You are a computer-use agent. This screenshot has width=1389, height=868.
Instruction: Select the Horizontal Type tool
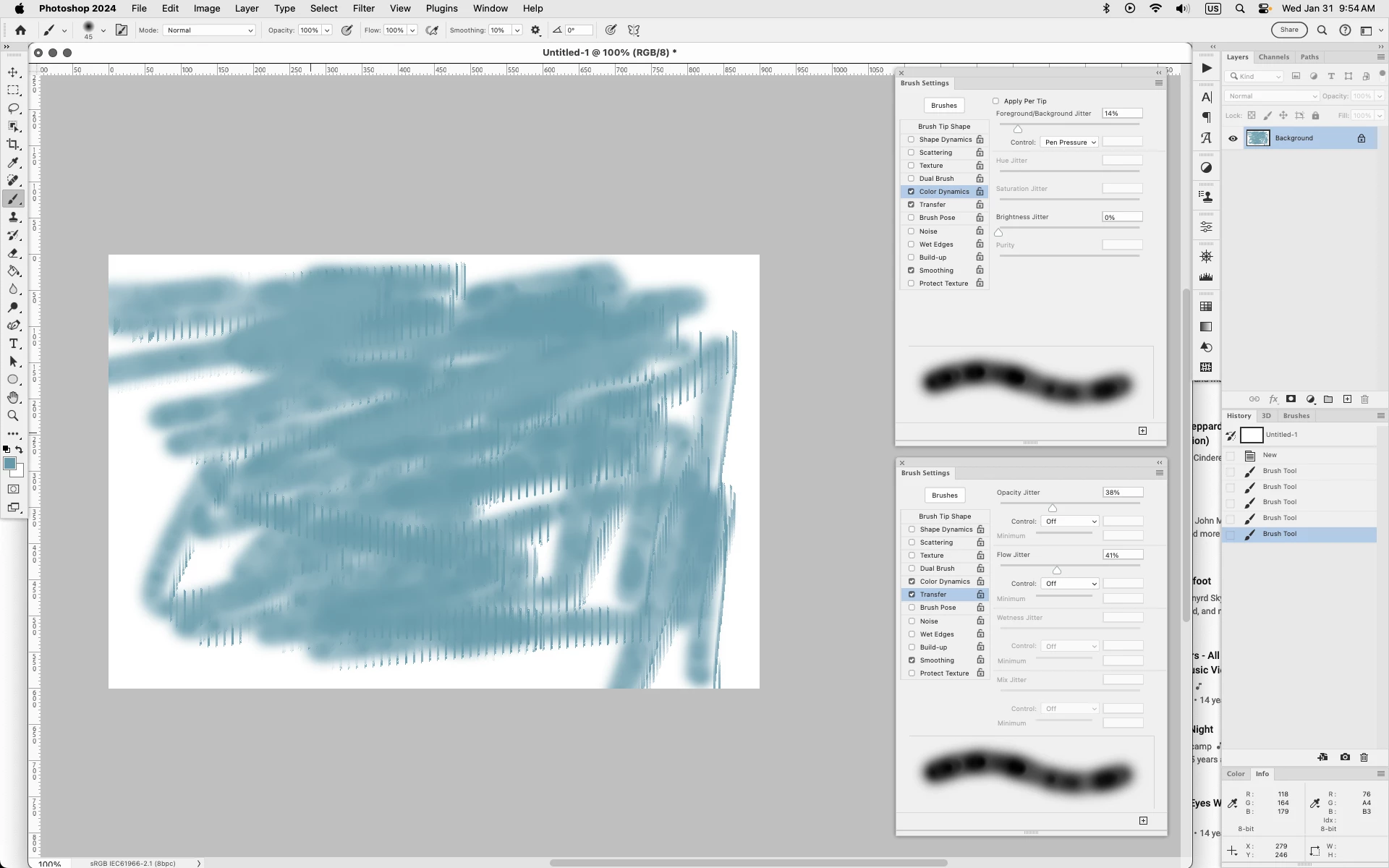[x=13, y=344]
